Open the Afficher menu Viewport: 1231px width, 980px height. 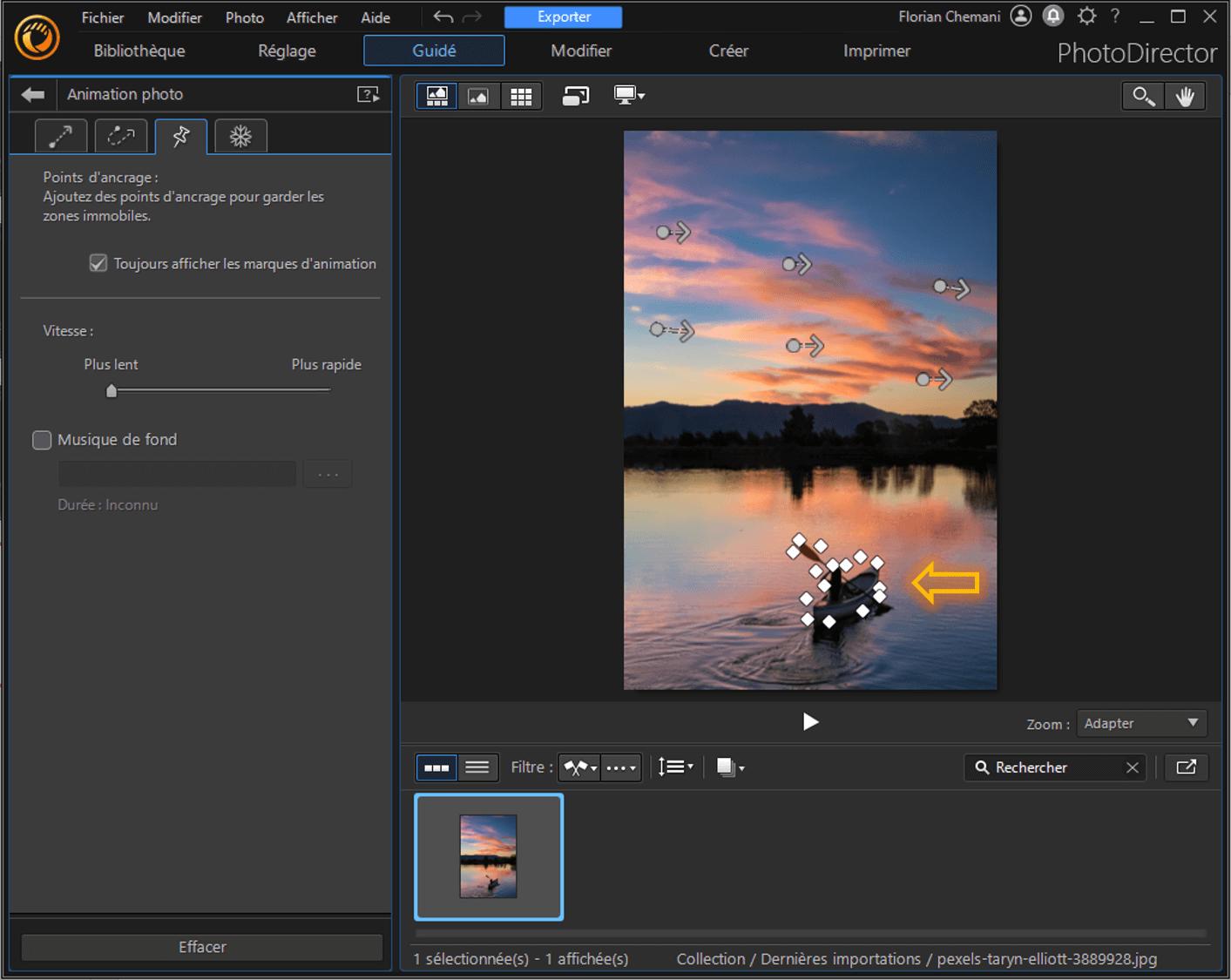tap(312, 17)
